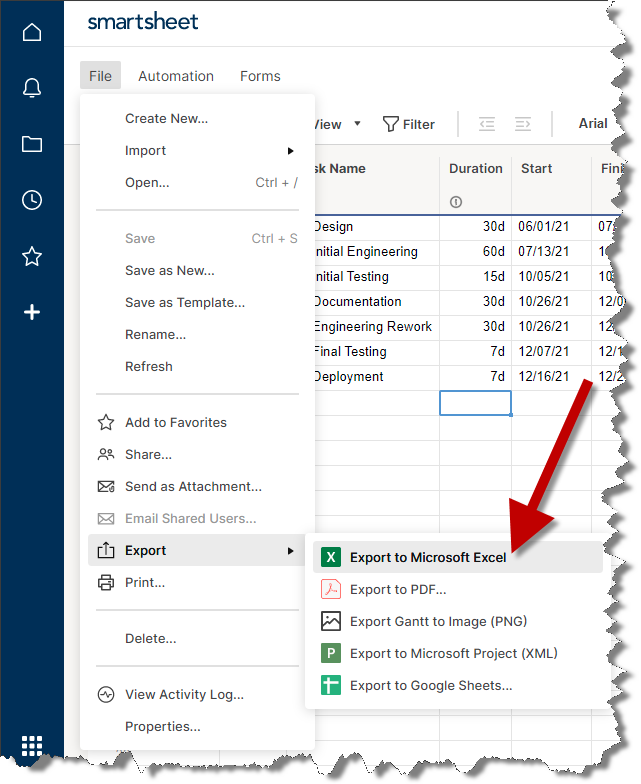Click the Export share icon
Image resolution: width=641 pixels, height=784 pixels.
point(106,550)
